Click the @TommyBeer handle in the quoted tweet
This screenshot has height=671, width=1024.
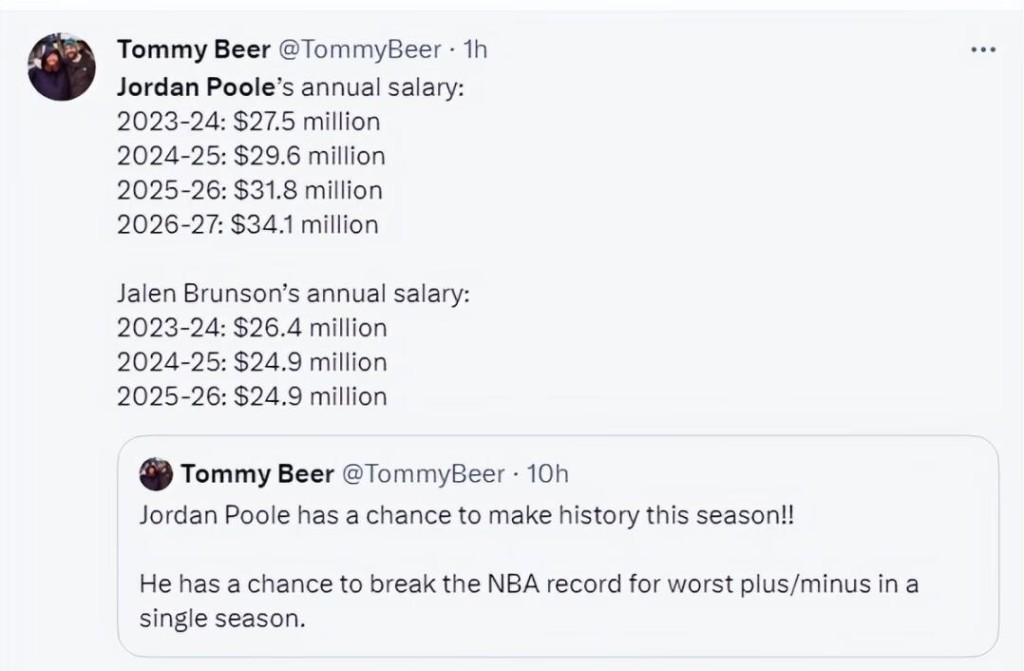tap(423, 474)
